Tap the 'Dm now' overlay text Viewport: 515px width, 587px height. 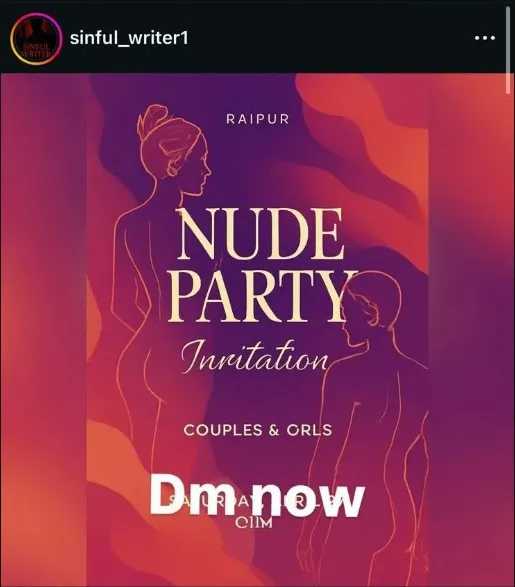click(x=257, y=499)
